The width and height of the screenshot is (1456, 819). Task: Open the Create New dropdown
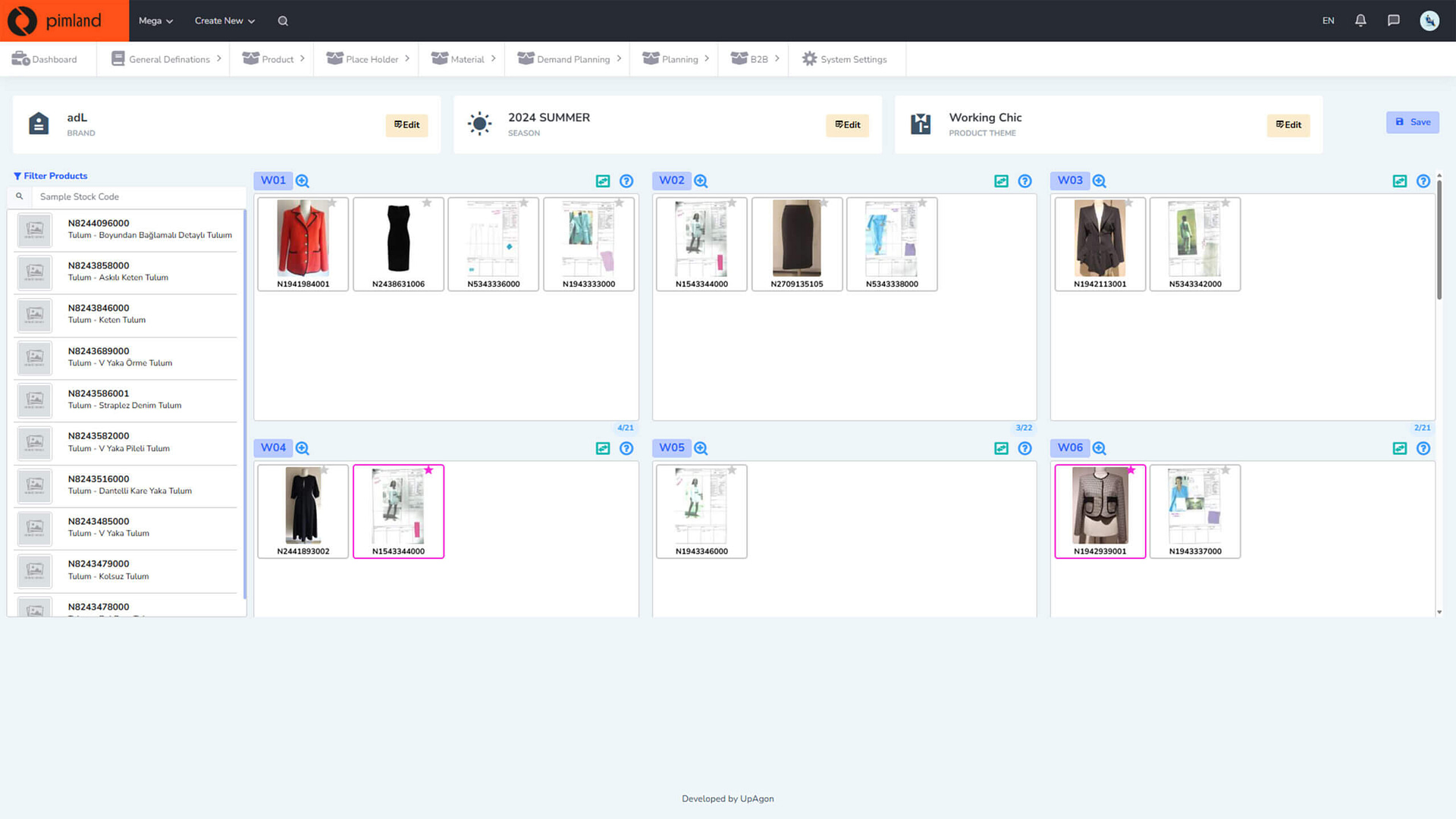click(224, 20)
